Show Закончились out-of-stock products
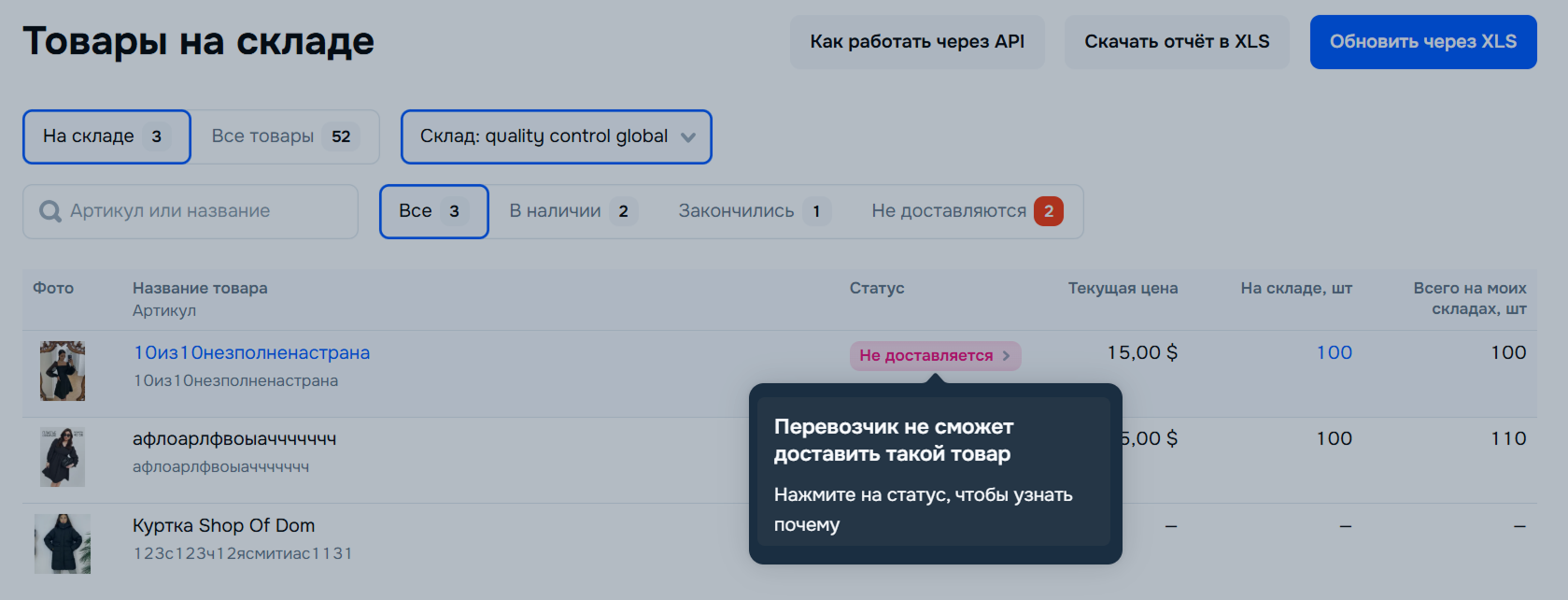 point(753,211)
